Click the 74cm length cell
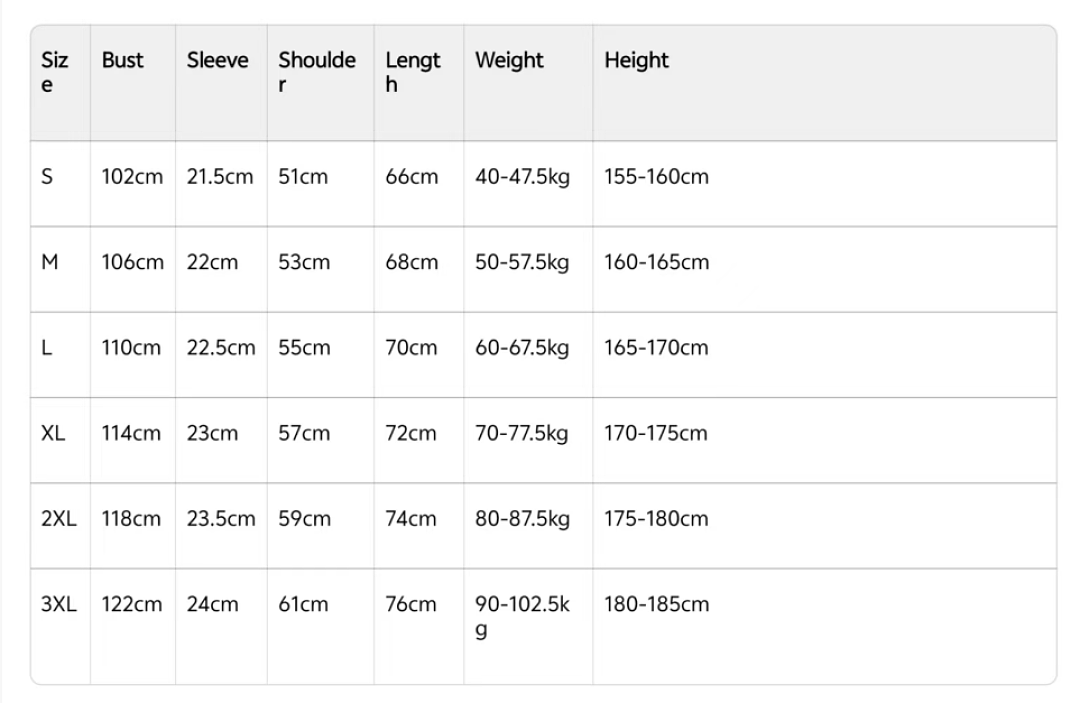Viewport: 1080px width, 703px height. click(411, 518)
